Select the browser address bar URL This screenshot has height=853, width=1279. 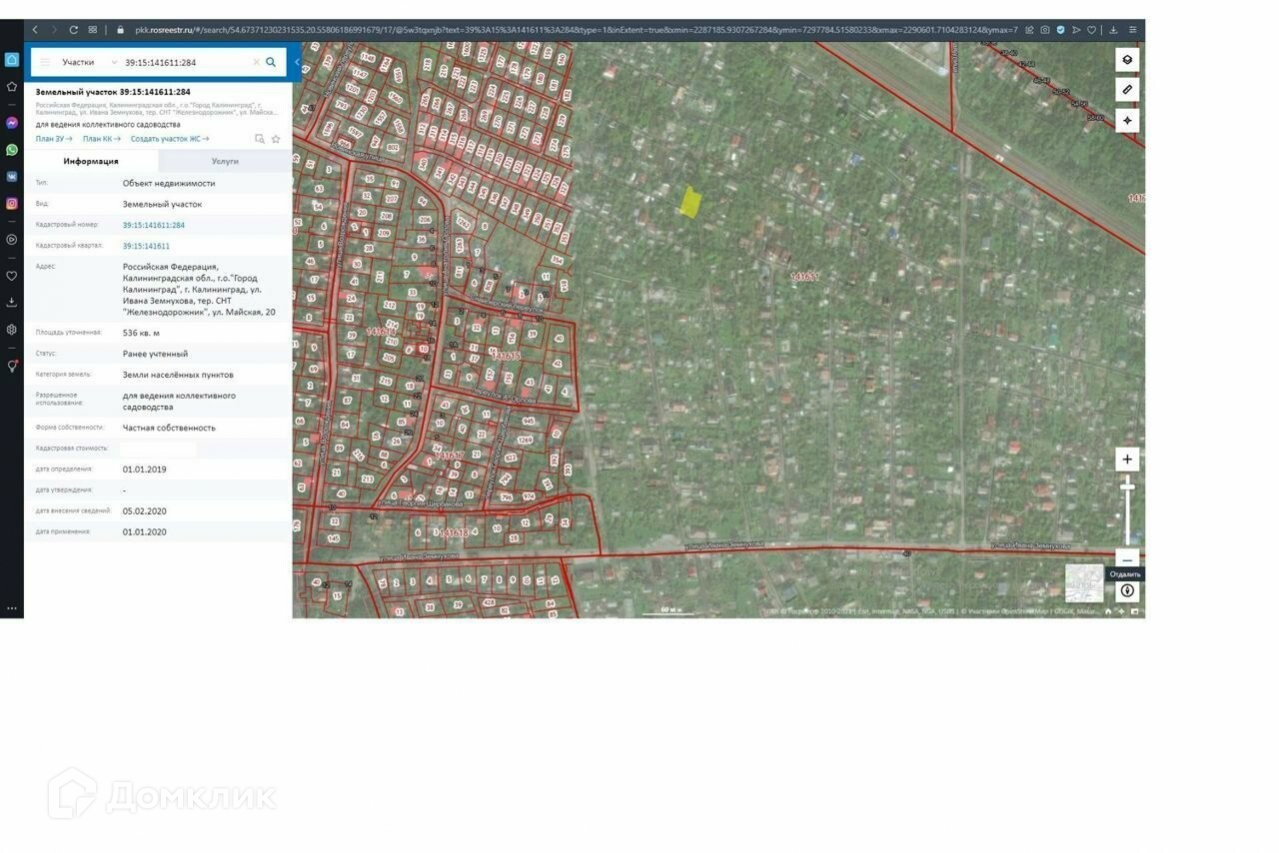coord(575,30)
